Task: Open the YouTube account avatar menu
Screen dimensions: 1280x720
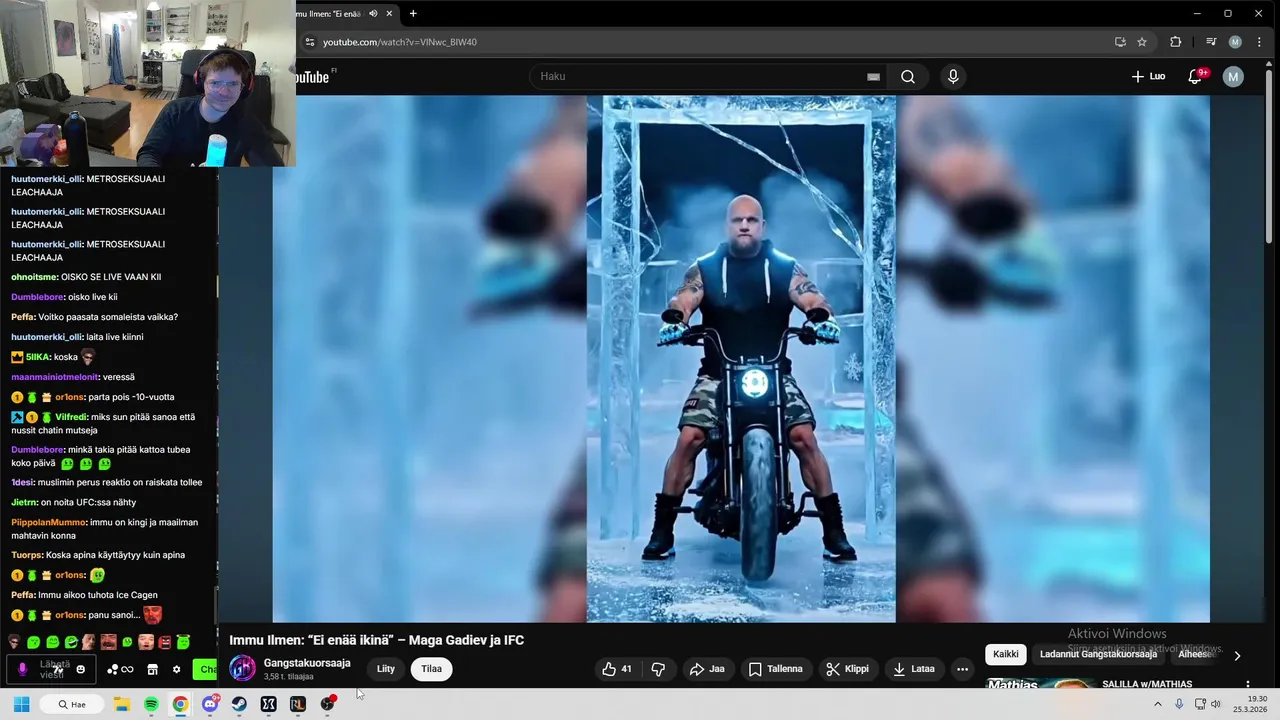Action: 1233,76
